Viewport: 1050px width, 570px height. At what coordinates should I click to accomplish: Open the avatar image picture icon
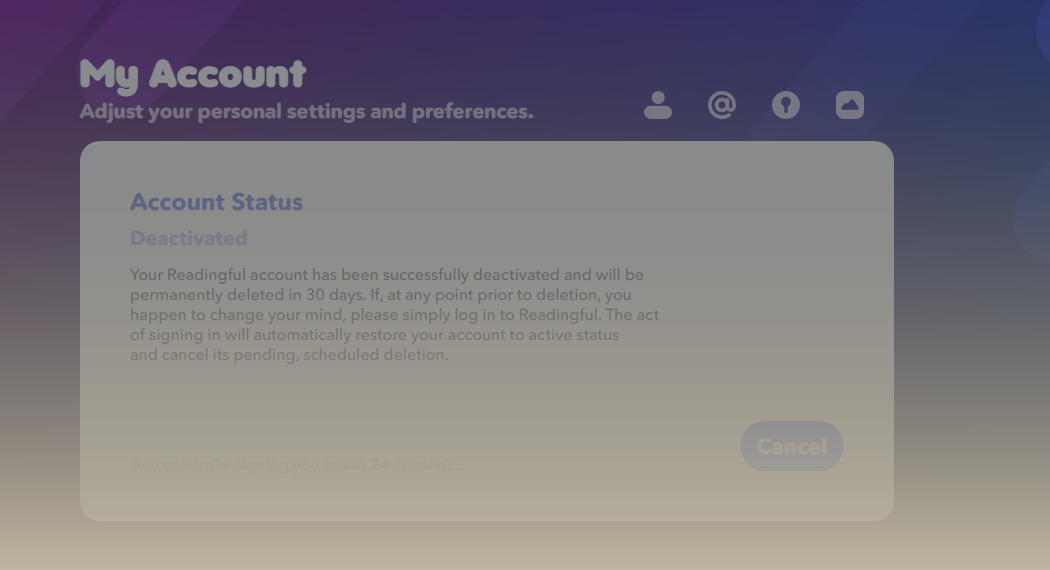tap(850, 105)
